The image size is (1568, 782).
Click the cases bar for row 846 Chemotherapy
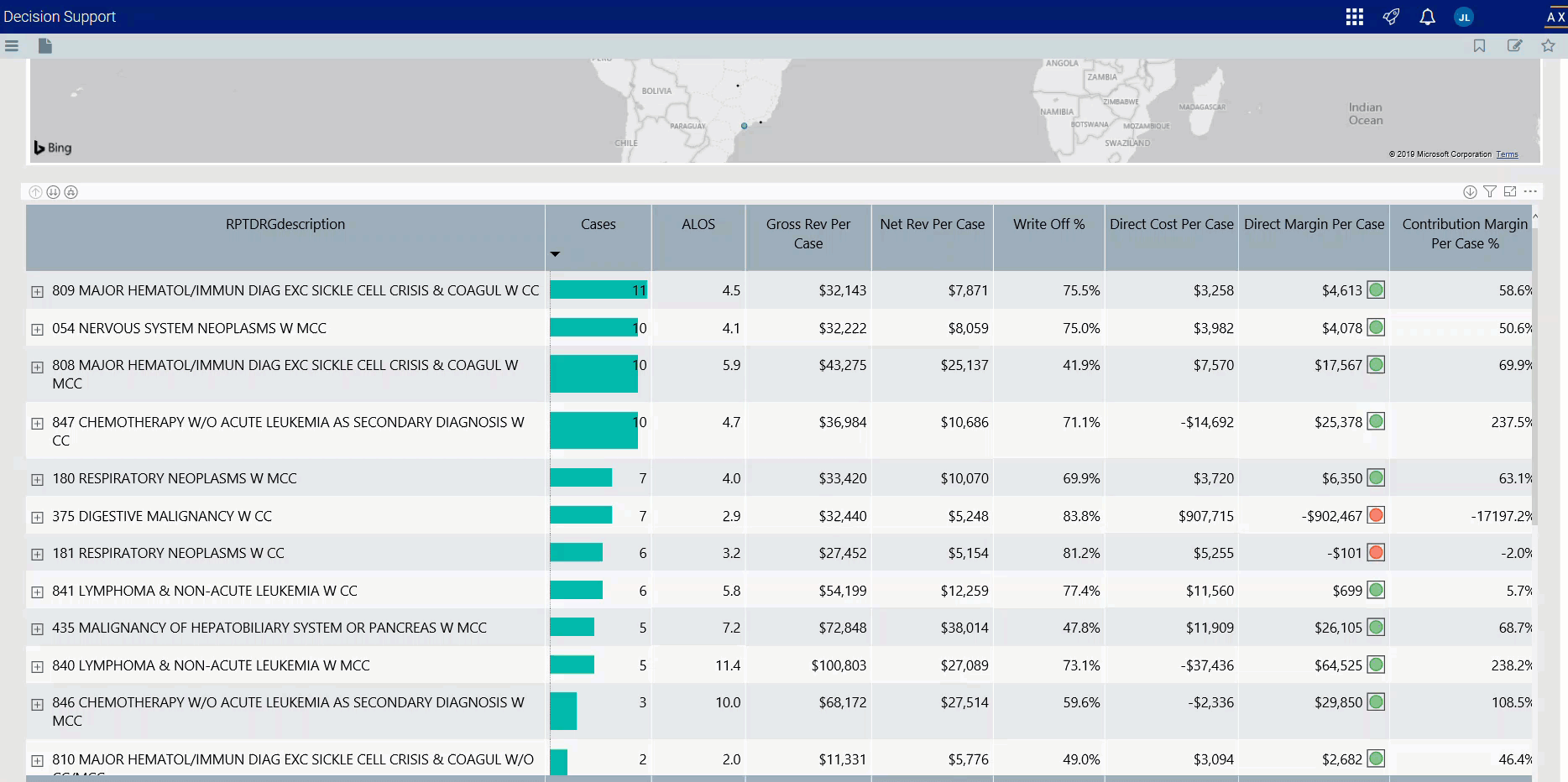click(563, 711)
